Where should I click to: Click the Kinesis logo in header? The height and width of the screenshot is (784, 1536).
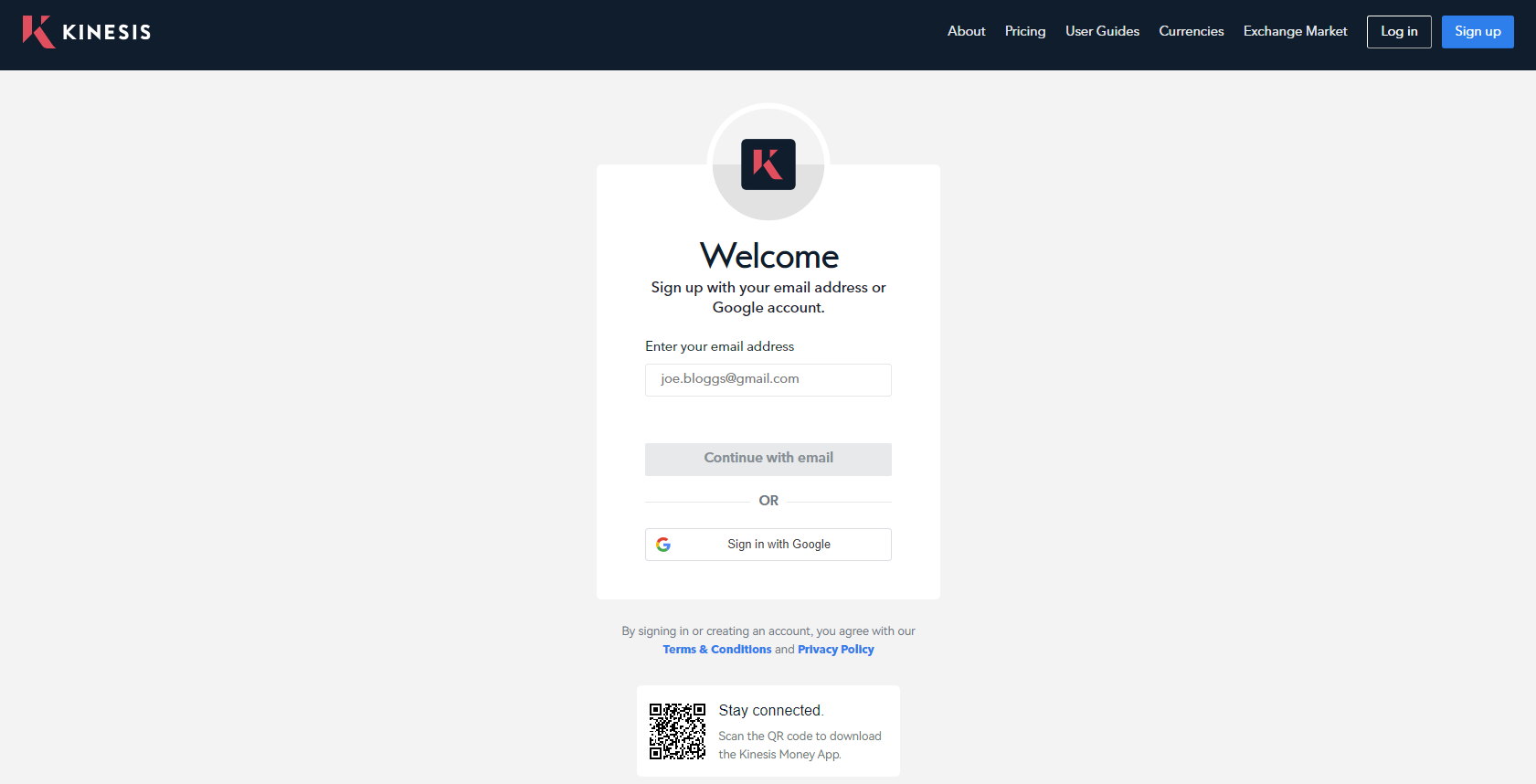pyautogui.click(x=87, y=32)
